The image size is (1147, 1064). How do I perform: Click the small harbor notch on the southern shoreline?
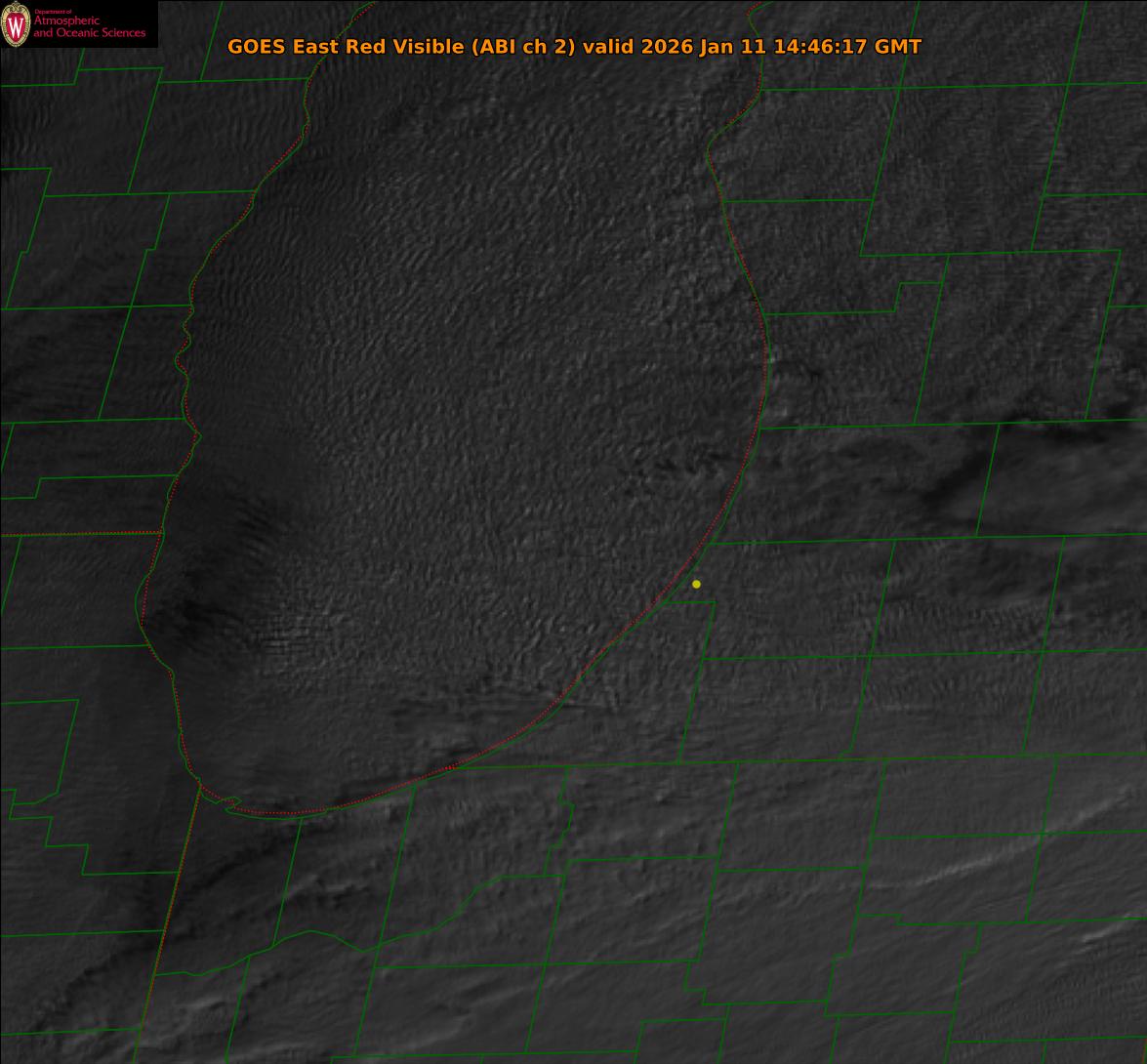[x=230, y=802]
